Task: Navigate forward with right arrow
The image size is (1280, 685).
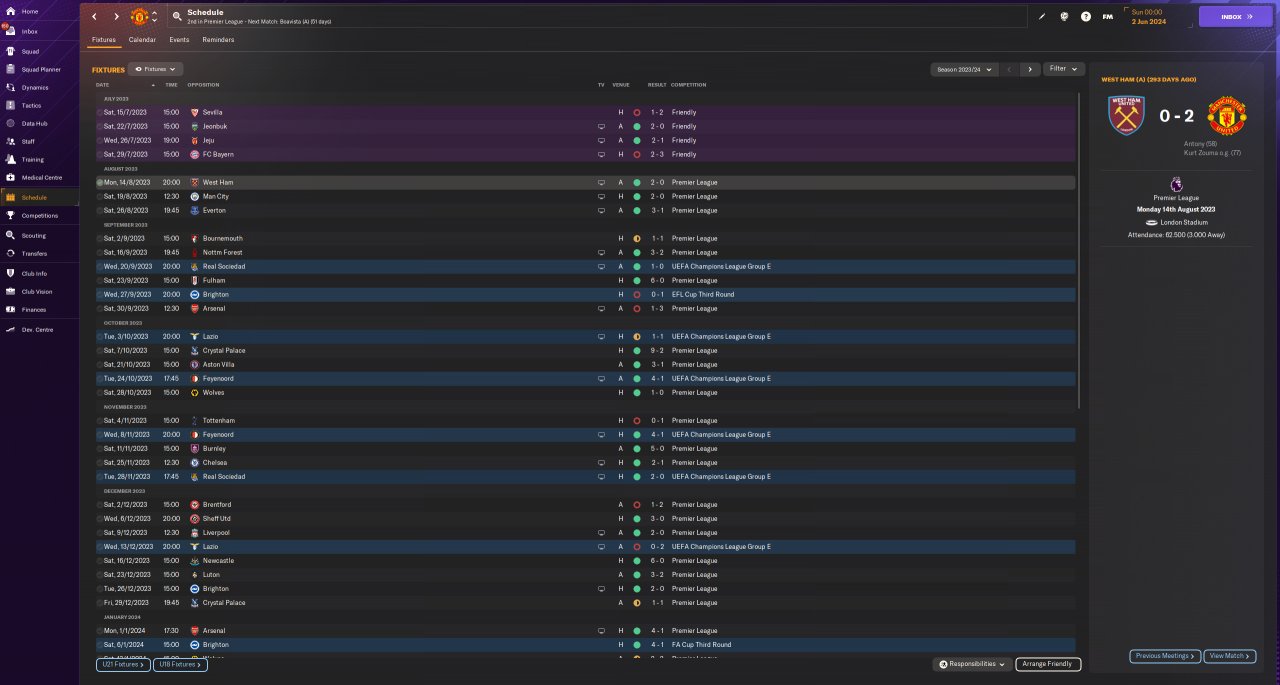Action: (x=116, y=17)
